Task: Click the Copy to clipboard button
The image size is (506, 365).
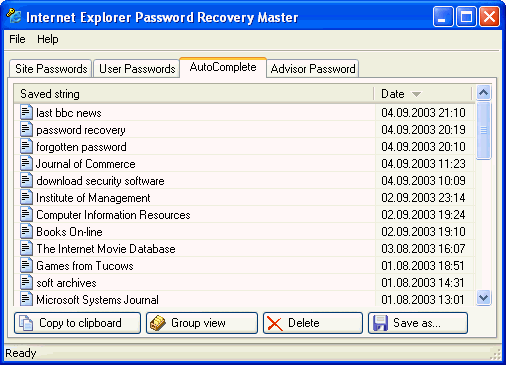Action: click(77, 323)
